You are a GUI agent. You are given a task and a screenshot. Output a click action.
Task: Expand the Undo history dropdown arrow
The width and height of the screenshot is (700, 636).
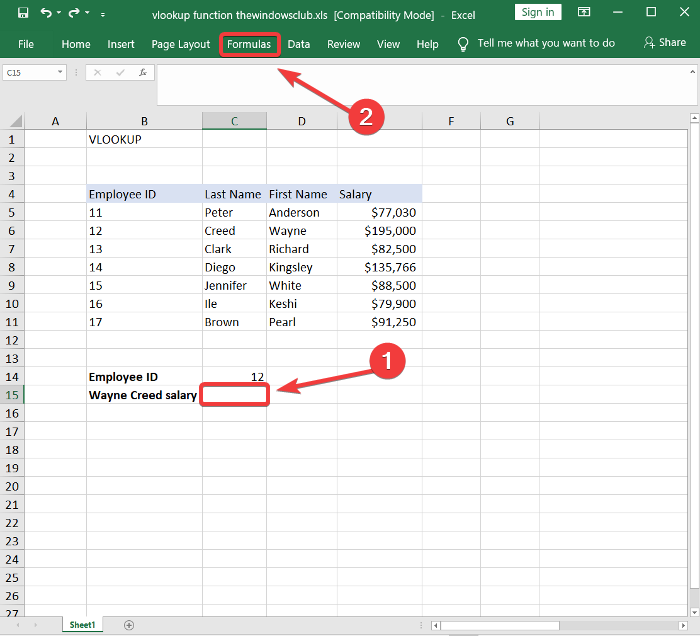(x=59, y=13)
